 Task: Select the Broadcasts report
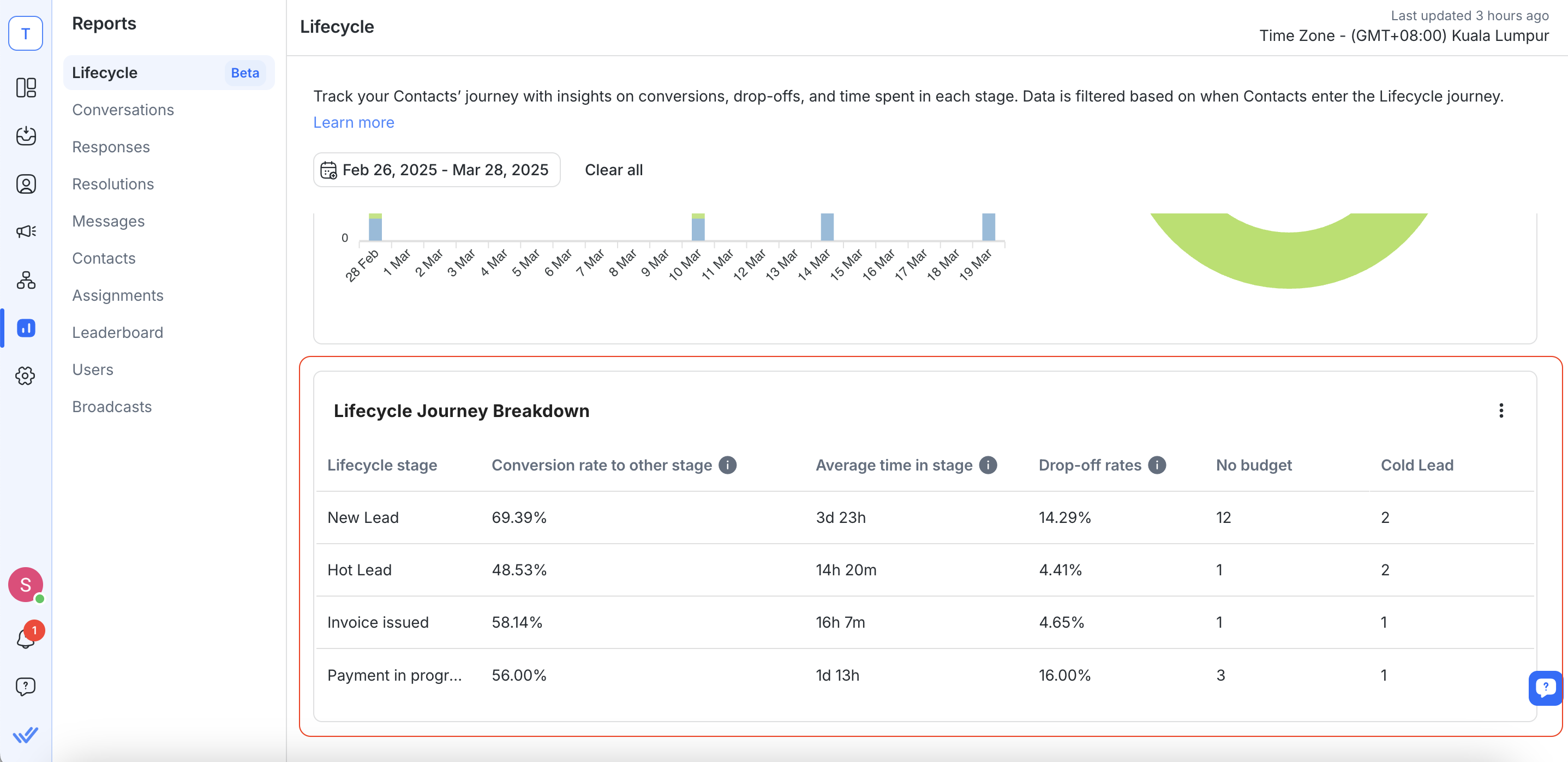pos(112,406)
